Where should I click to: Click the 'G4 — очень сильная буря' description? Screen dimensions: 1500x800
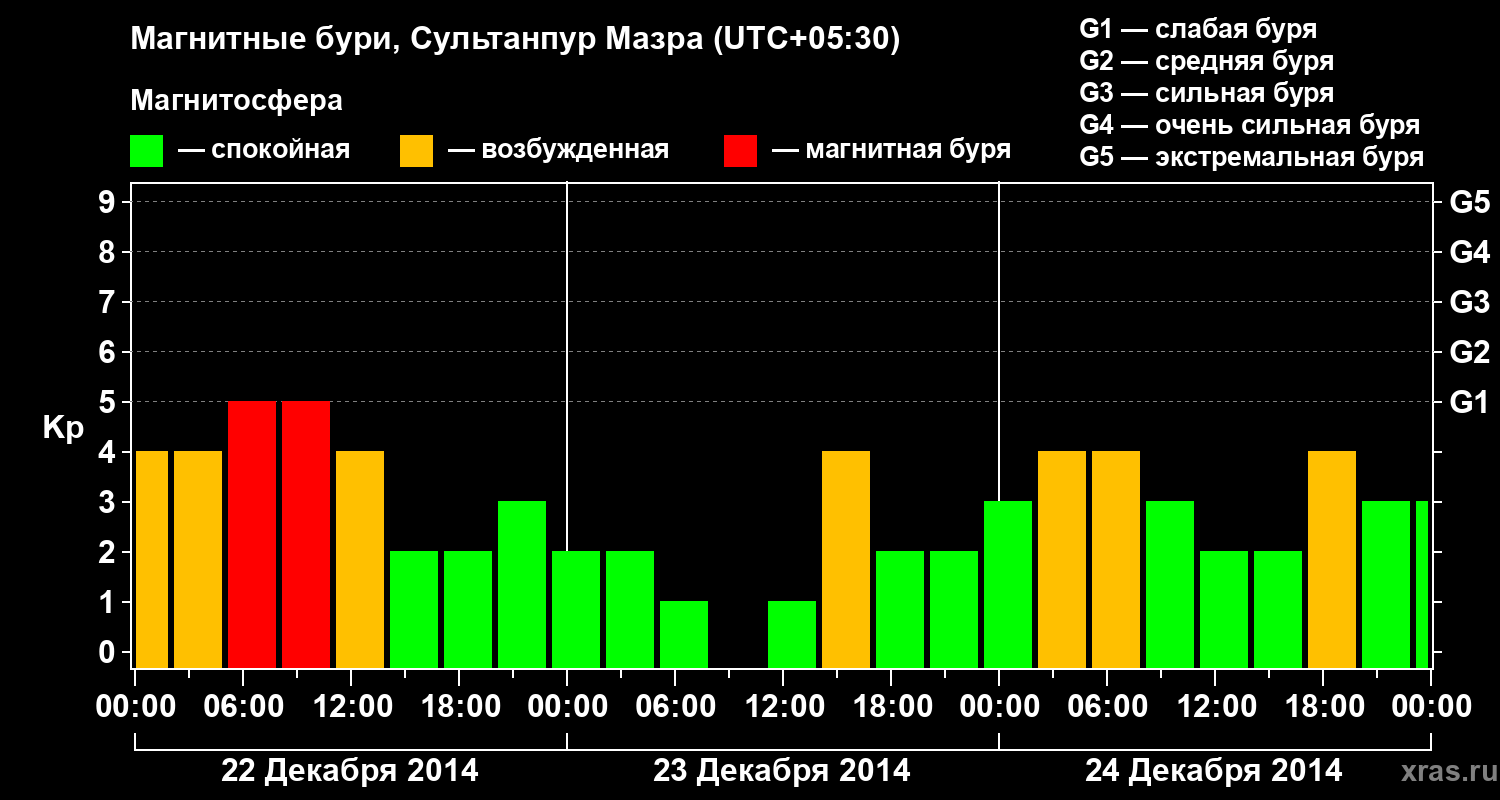(1250, 125)
